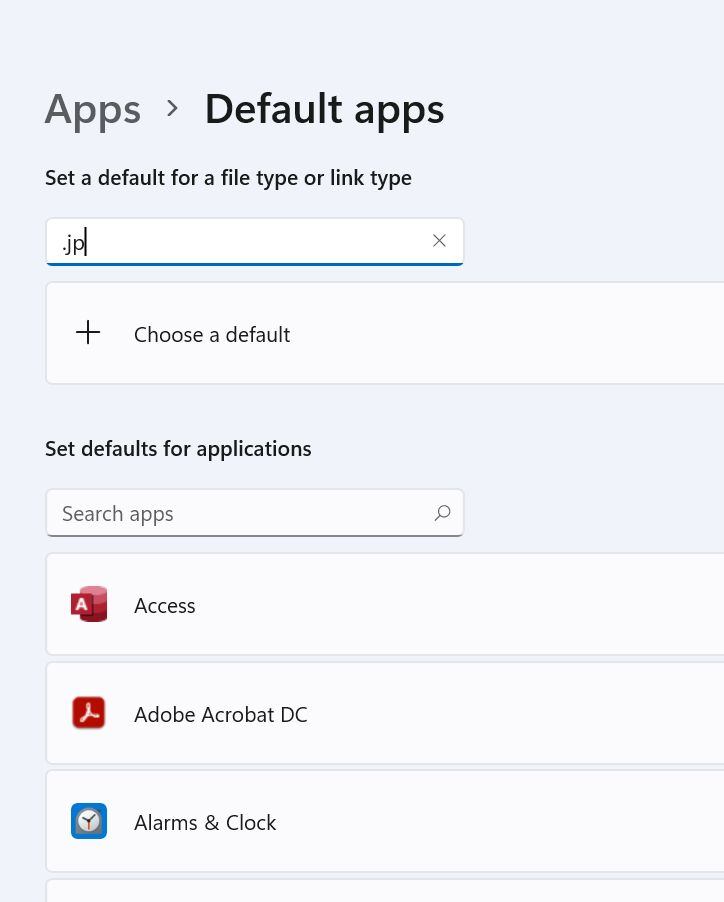Go back to the Apps breadcrumb
Screen dimensions: 724x902
93,109
